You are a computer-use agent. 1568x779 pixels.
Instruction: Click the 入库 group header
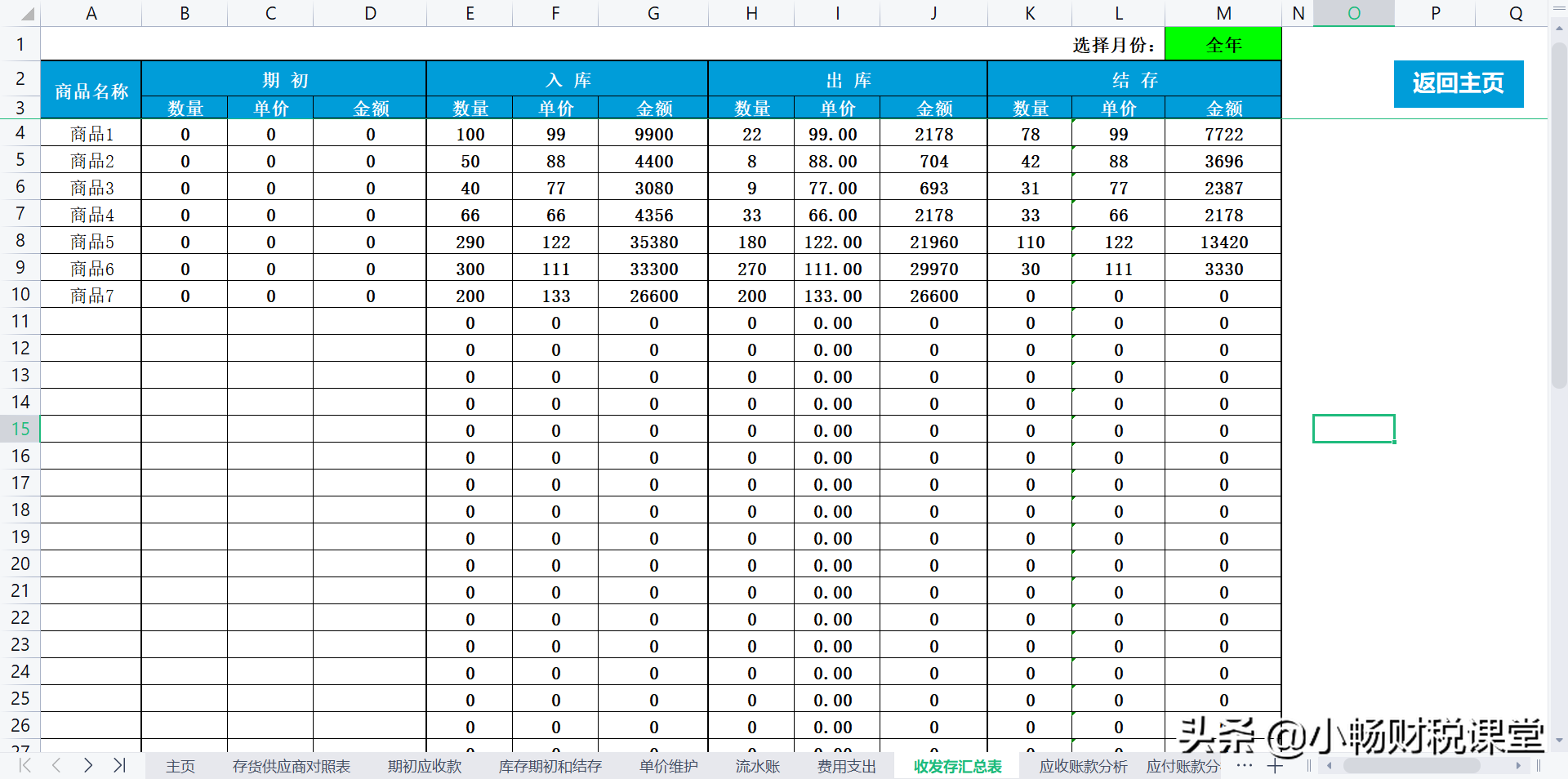568,79
